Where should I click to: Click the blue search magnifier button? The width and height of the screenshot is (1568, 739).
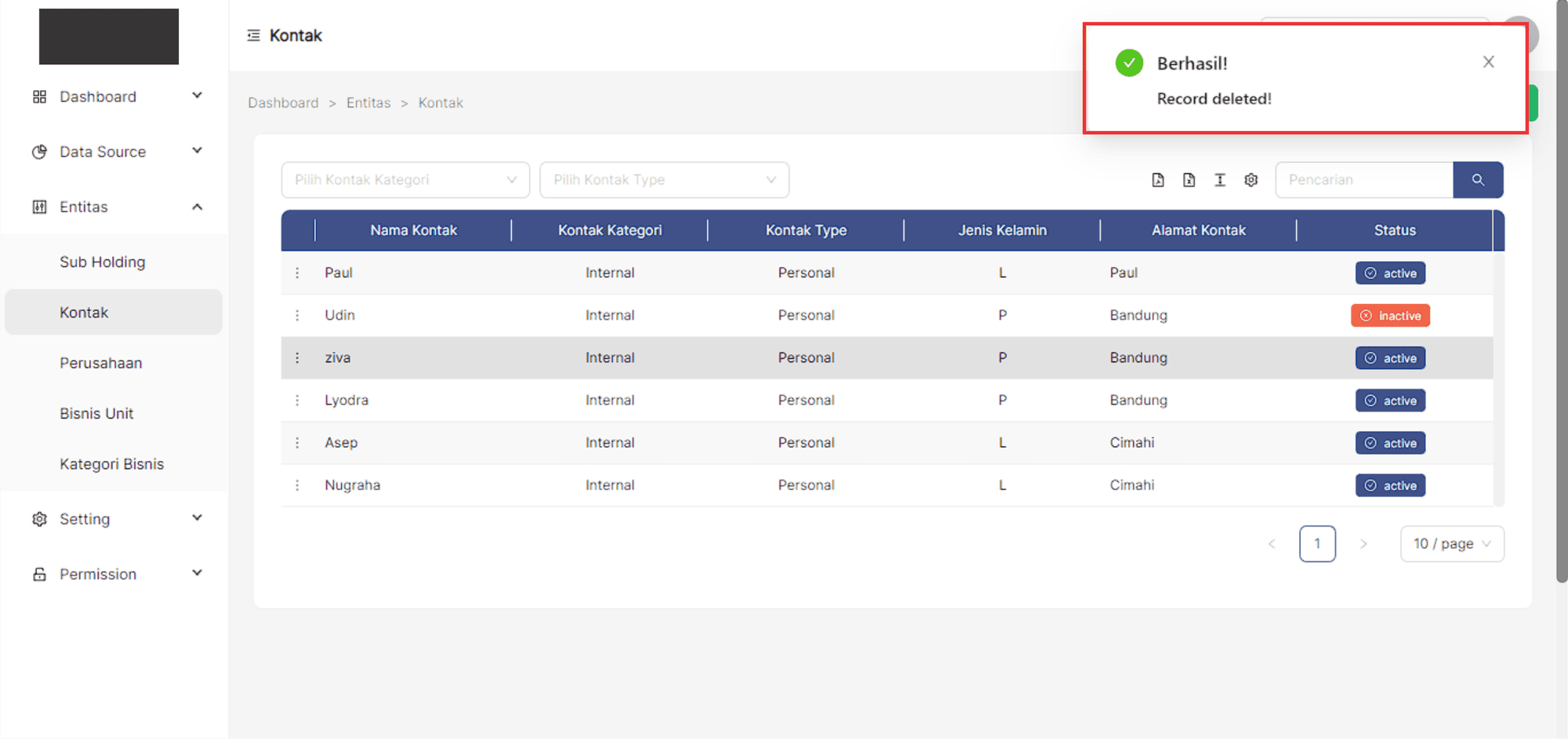click(1478, 180)
